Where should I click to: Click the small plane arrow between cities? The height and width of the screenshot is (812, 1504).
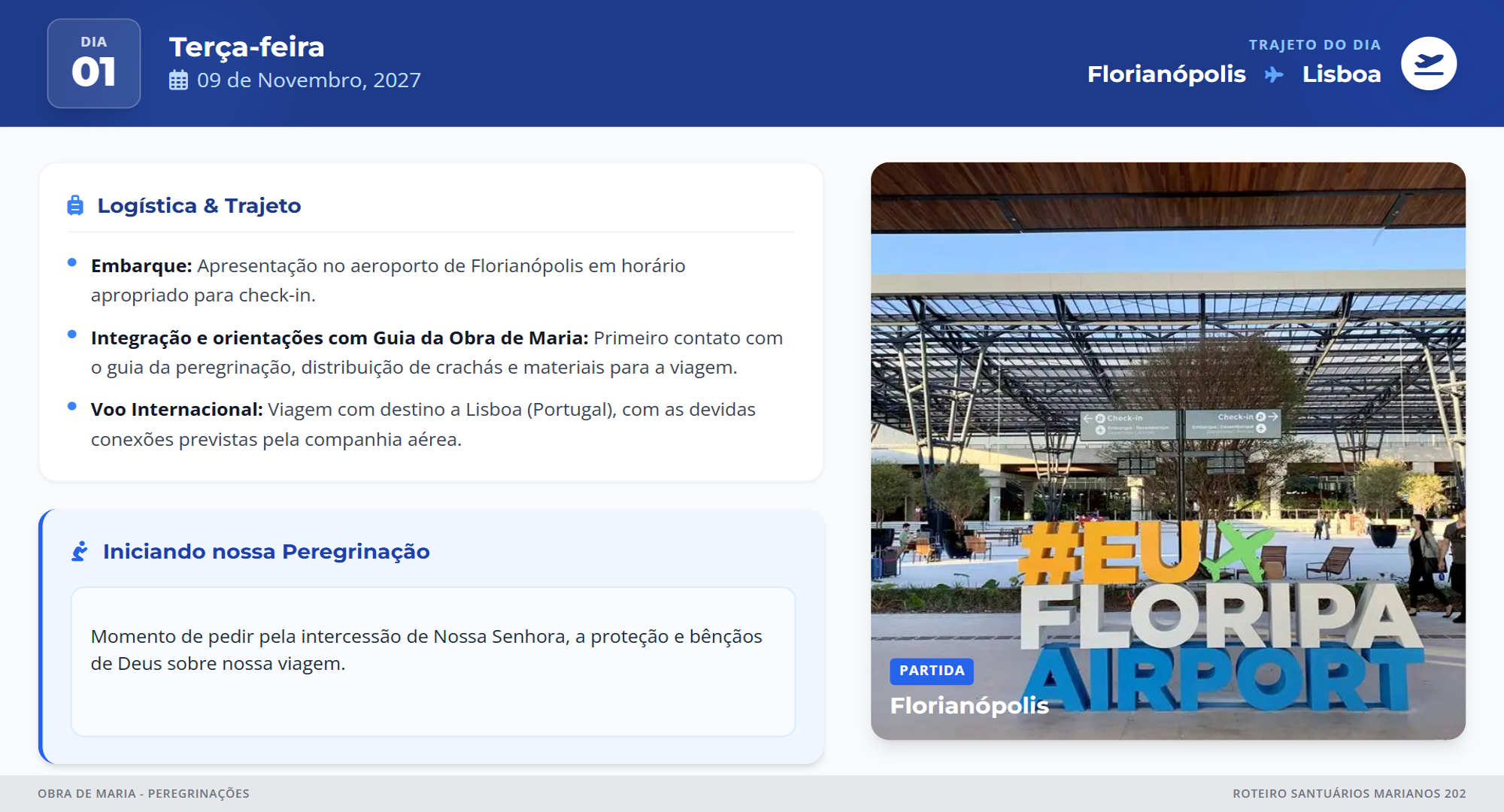1274,74
